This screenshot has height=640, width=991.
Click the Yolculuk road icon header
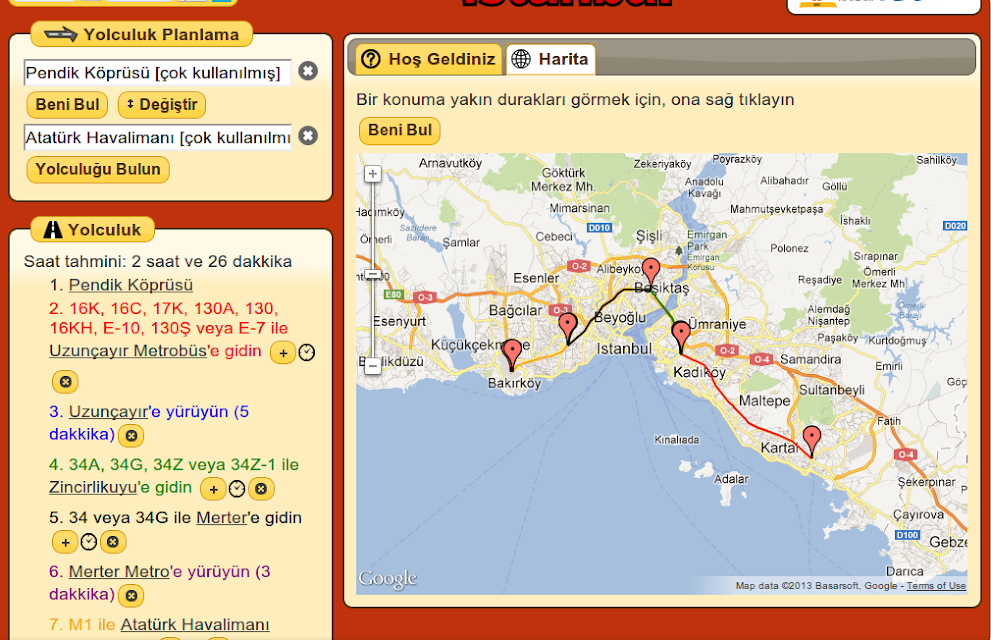93,229
